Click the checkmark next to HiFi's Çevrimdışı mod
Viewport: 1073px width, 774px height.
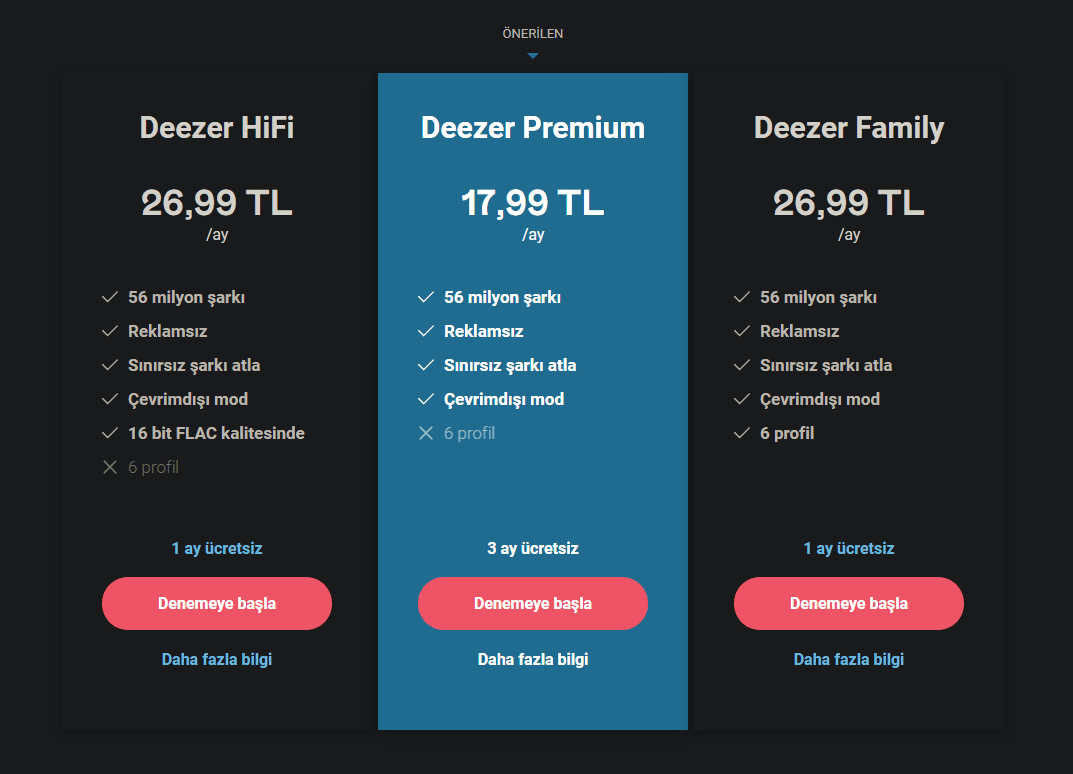(110, 399)
